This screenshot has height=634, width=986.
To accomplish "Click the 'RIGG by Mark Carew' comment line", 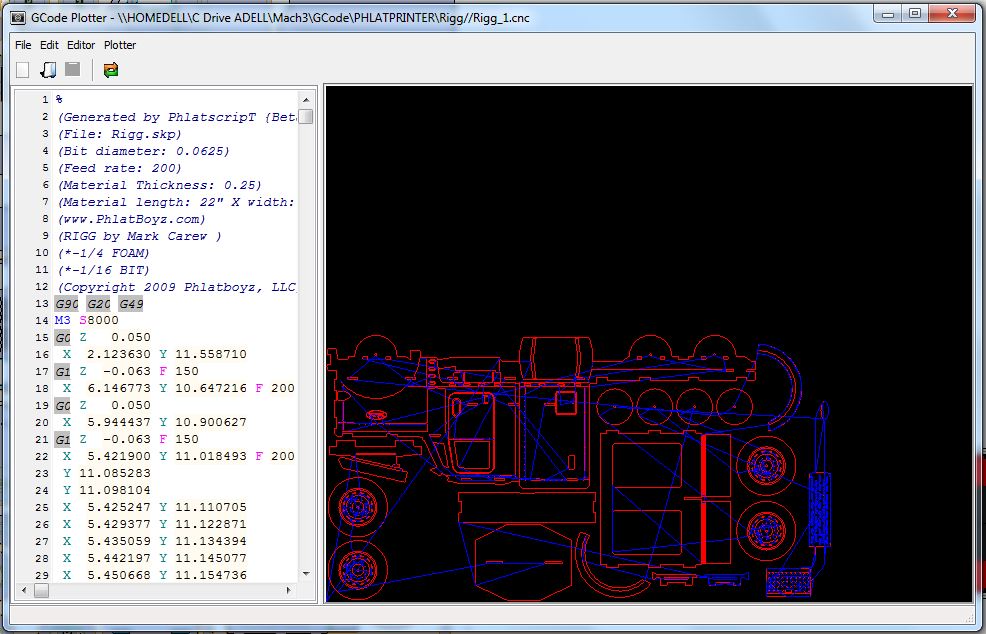I will [x=140, y=236].
